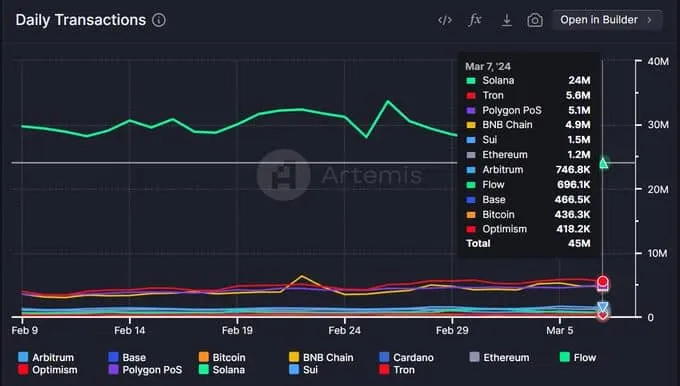Click Bitcoin 436.3K tooltip row
Screen dimensions: 680x386
[528, 214]
